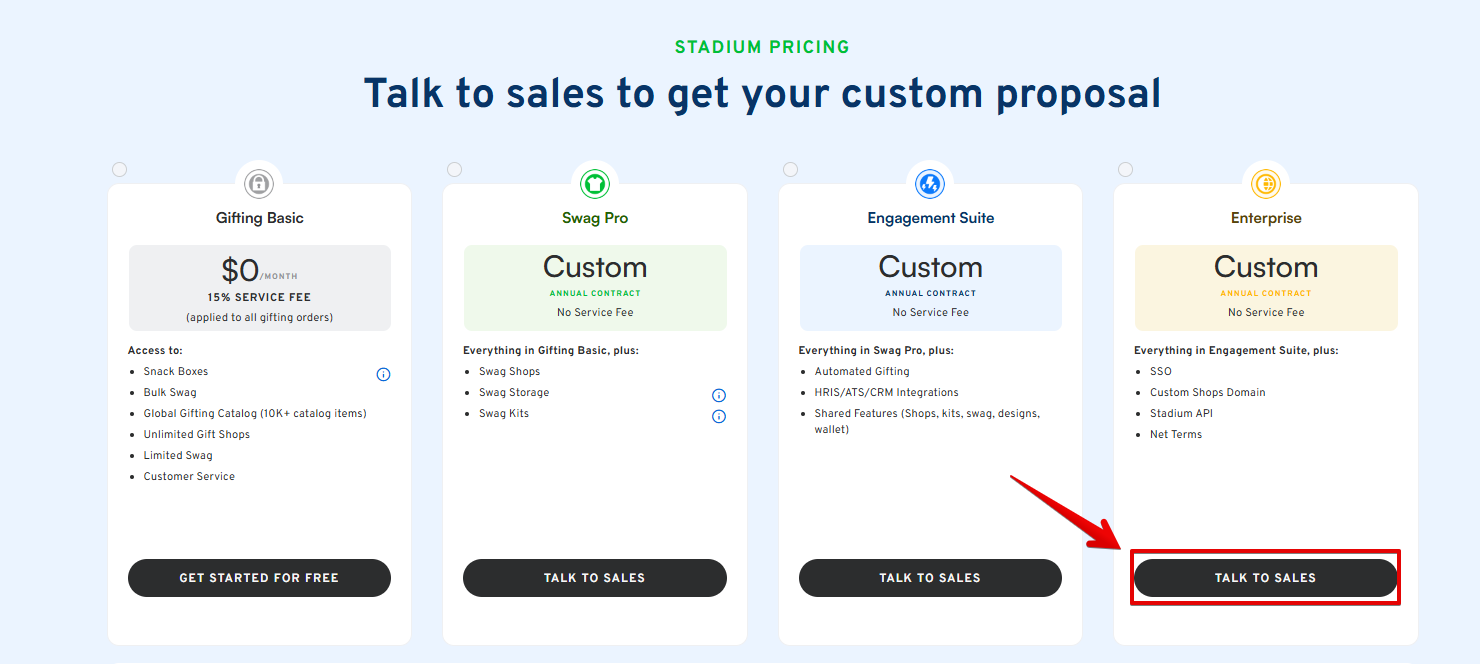Click the green Swag Pro shirt icon
The width and height of the screenshot is (1480, 664).
coord(595,184)
